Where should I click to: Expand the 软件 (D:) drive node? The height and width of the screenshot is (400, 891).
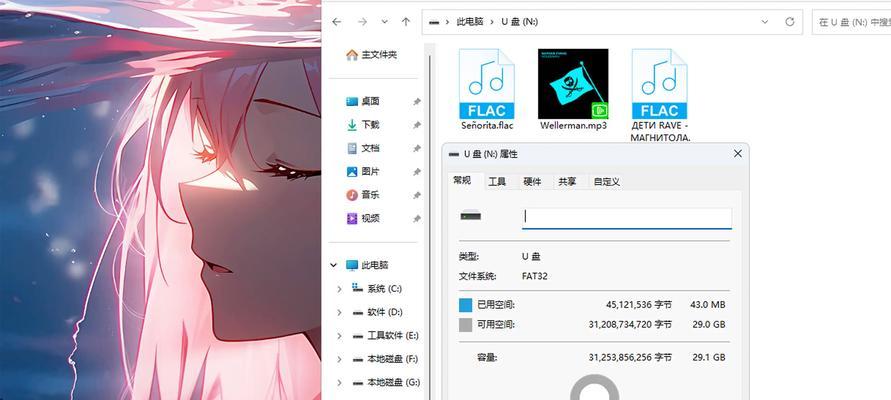pos(339,312)
